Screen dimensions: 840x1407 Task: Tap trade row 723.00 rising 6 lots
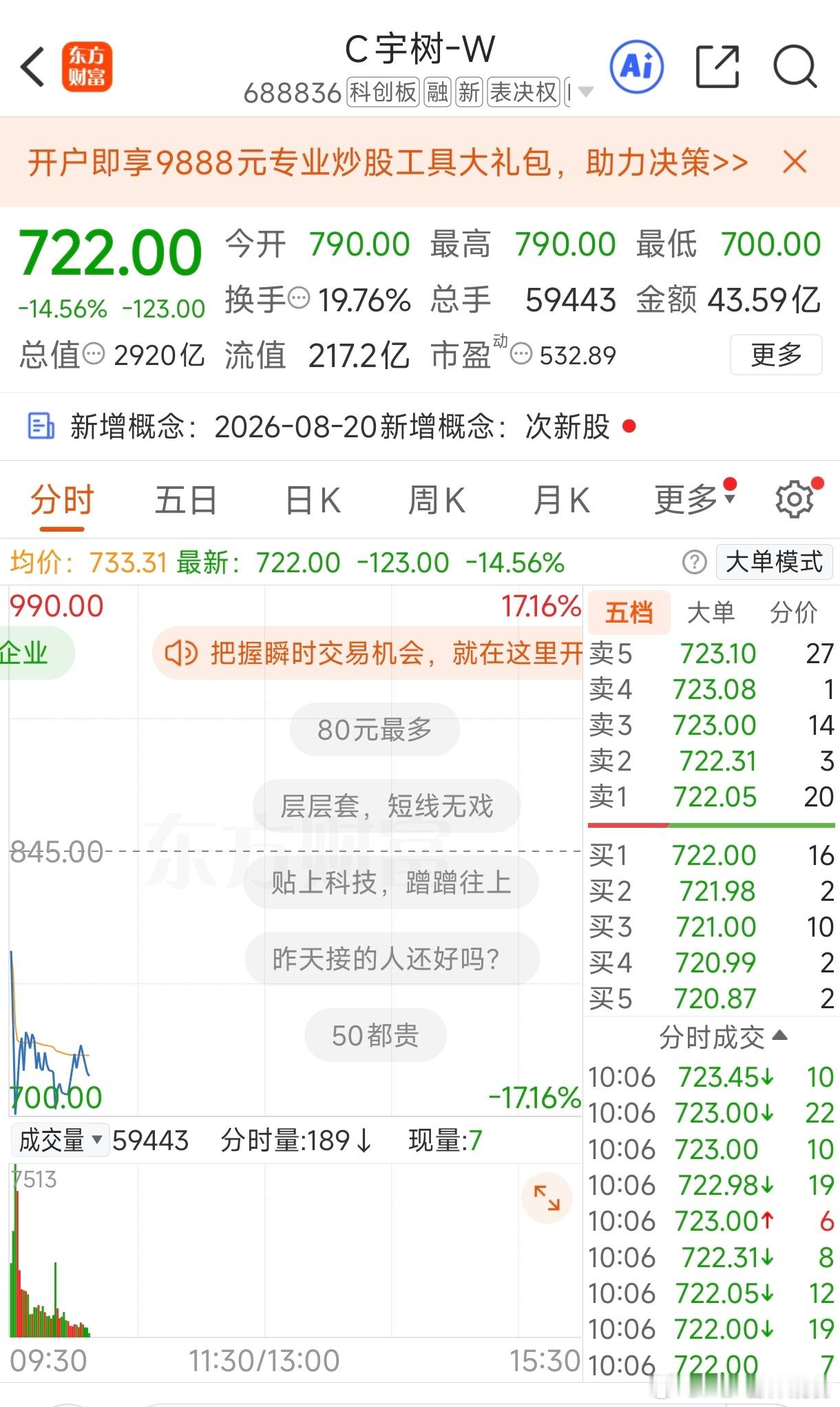pos(711,1220)
